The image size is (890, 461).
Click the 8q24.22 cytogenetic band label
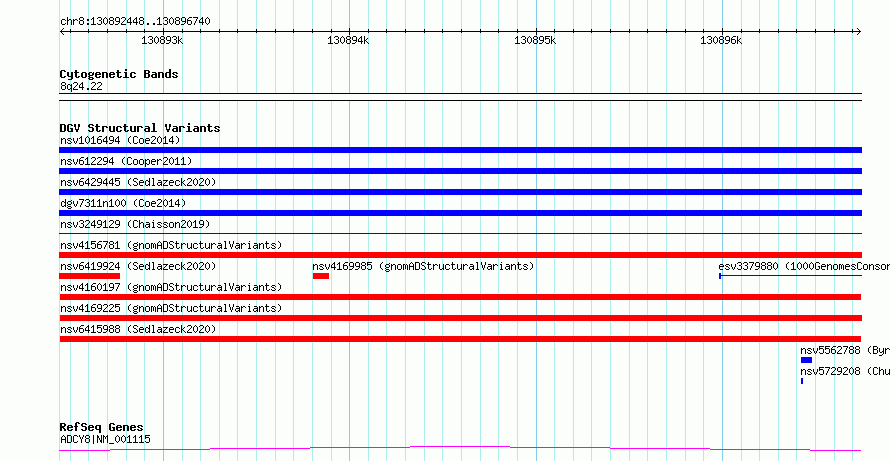pos(81,87)
